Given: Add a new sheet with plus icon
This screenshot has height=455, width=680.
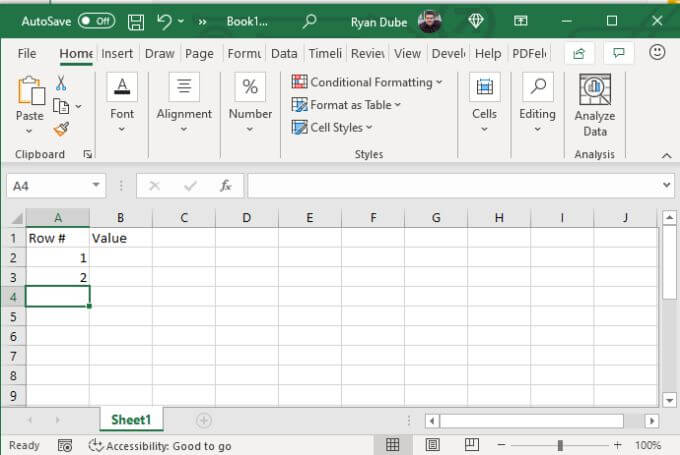Looking at the screenshot, I should click(x=203, y=421).
